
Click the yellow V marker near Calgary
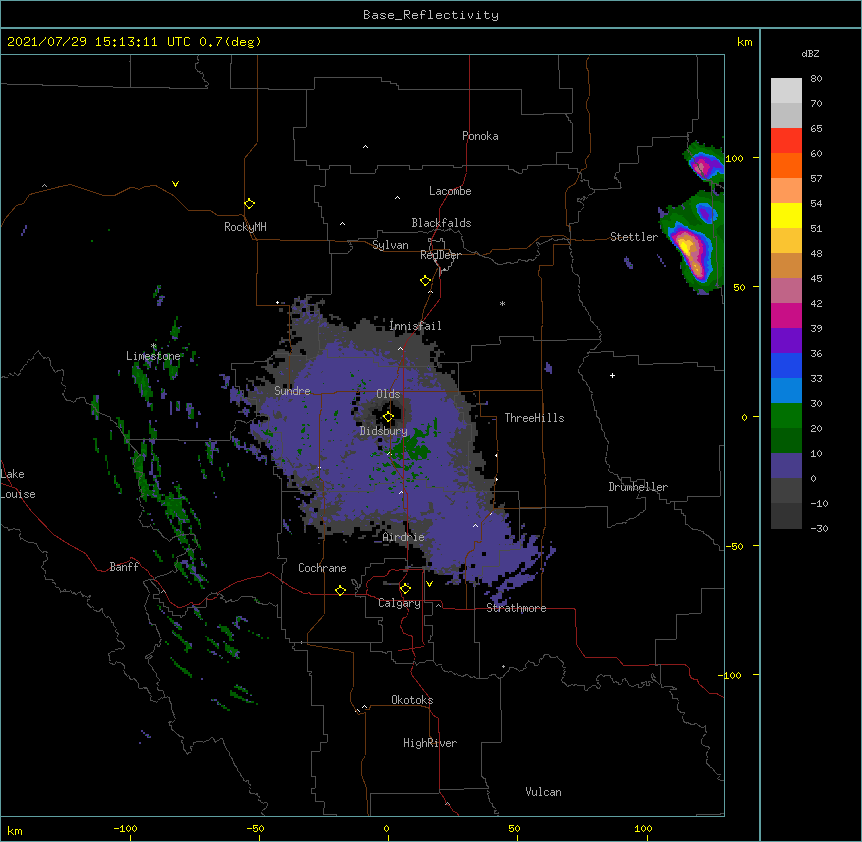tap(429, 584)
